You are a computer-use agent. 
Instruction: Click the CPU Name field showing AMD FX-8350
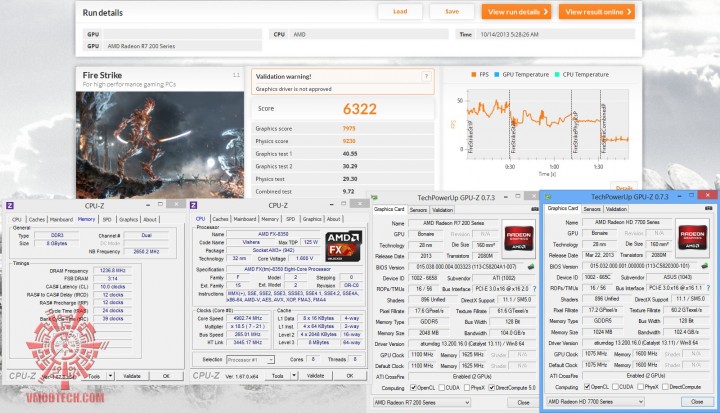pyautogui.click(x=273, y=234)
